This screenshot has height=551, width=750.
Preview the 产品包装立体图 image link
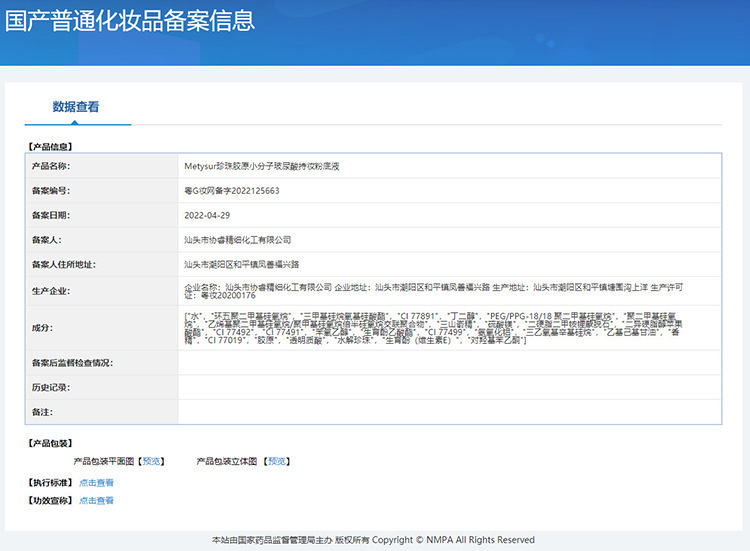click(277, 461)
